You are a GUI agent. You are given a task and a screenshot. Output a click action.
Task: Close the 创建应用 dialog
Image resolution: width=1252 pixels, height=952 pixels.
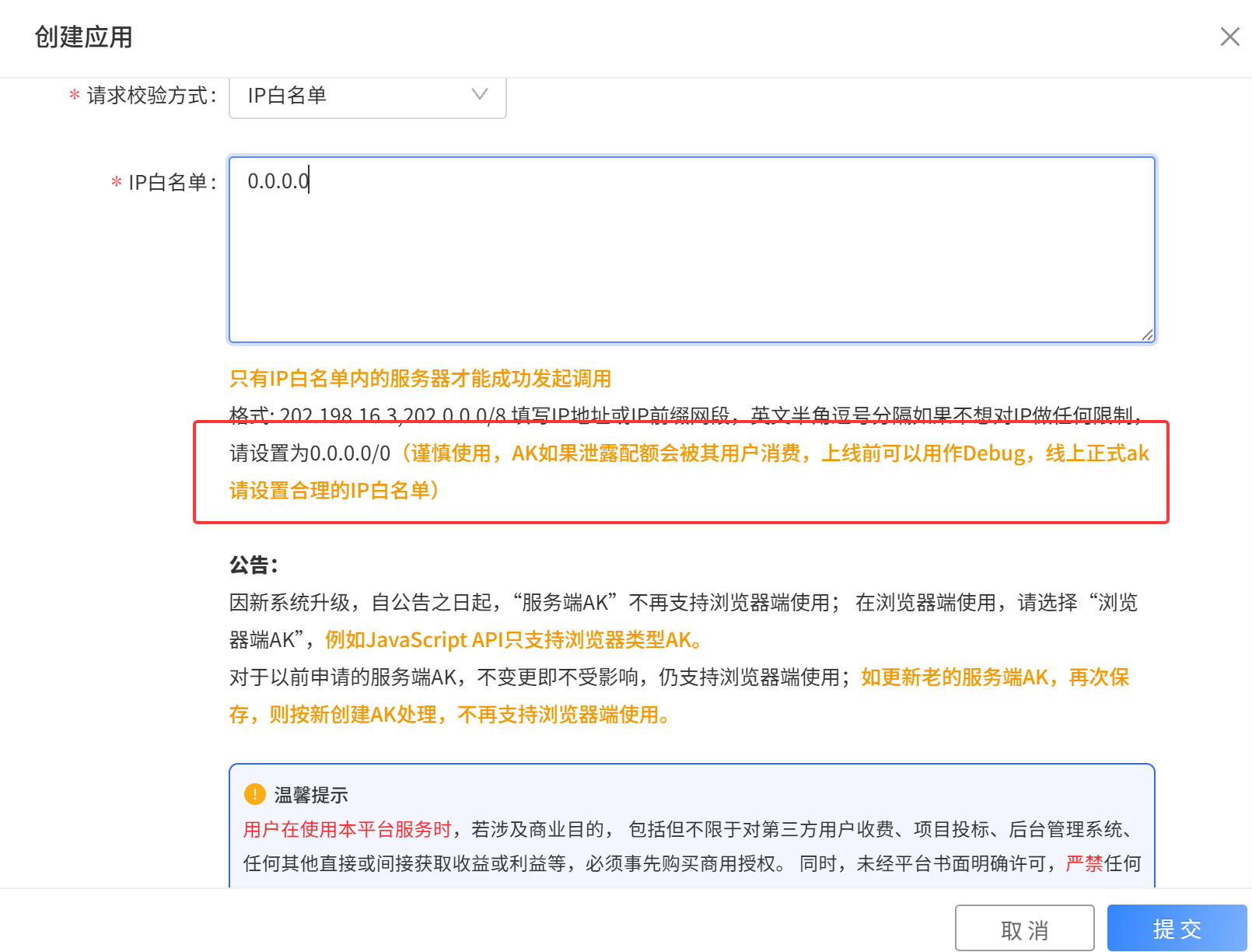pyautogui.click(x=1229, y=37)
